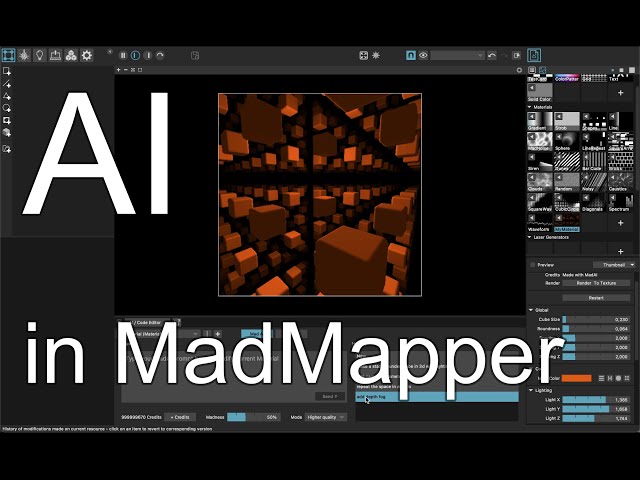Image resolution: width=640 pixels, height=480 pixels.
Task: Select the Clouds material thumbnail
Action: pyautogui.click(x=540, y=182)
